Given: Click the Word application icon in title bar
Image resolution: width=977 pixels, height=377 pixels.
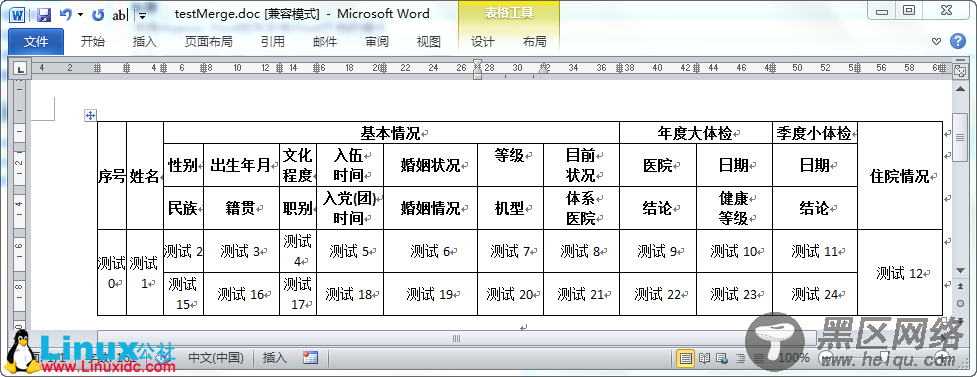Looking at the screenshot, I should [17, 14].
